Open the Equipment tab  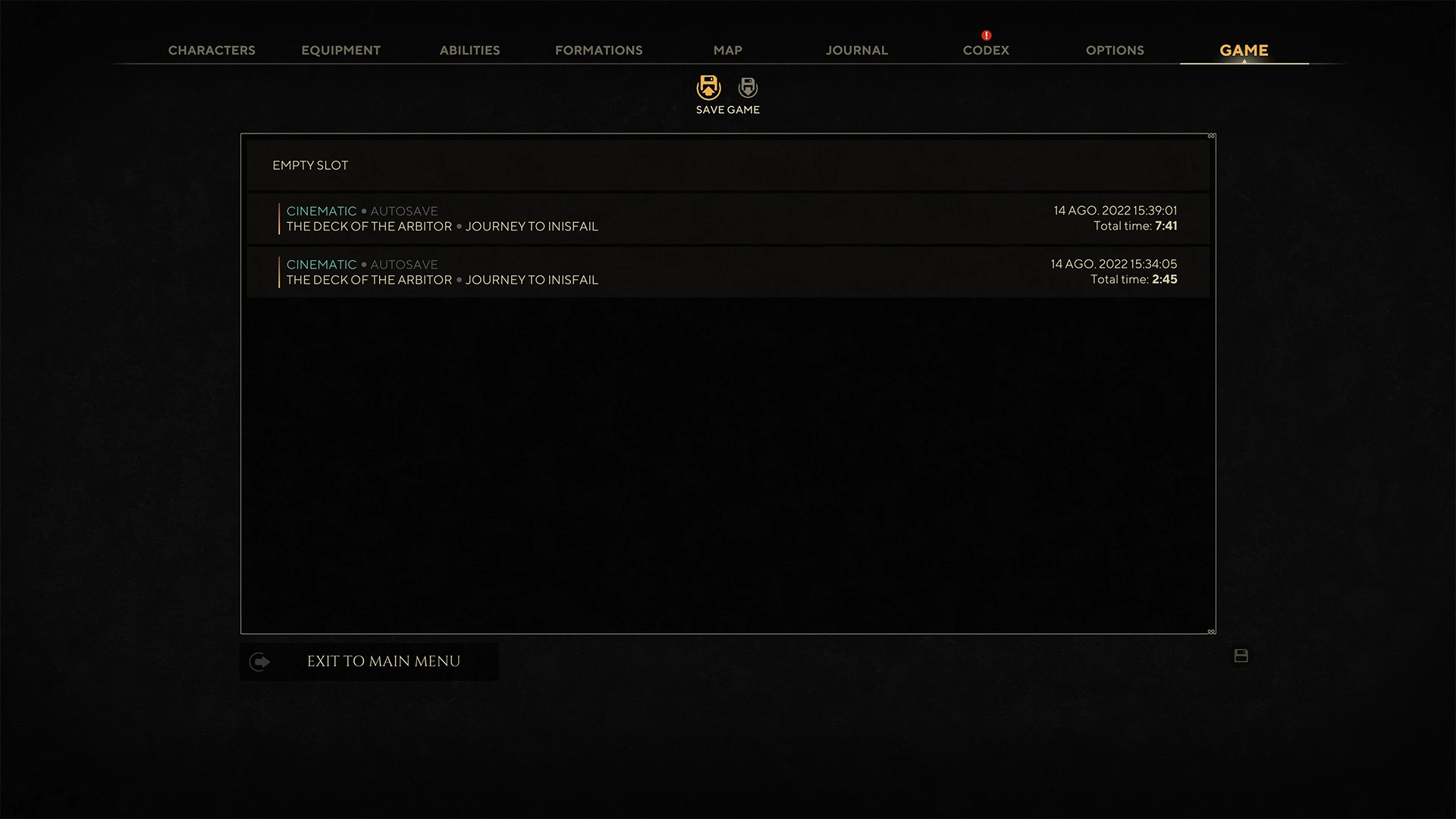pyautogui.click(x=340, y=50)
